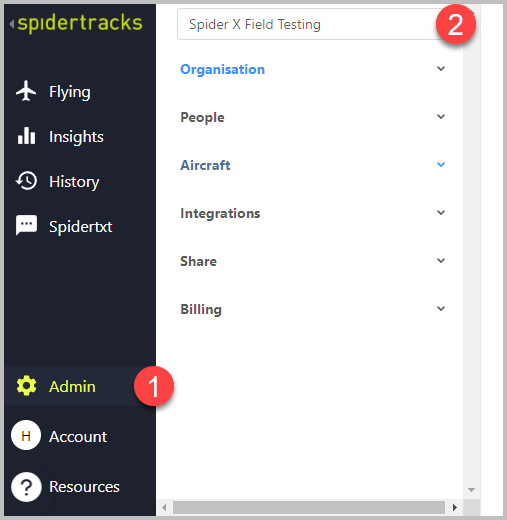Toggle the Aircraft section blue chevron
The width and height of the screenshot is (507, 520).
coord(441,165)
